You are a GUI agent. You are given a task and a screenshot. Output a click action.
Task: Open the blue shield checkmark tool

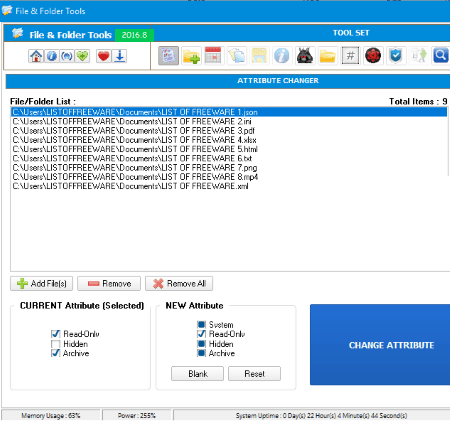[396, 56]
